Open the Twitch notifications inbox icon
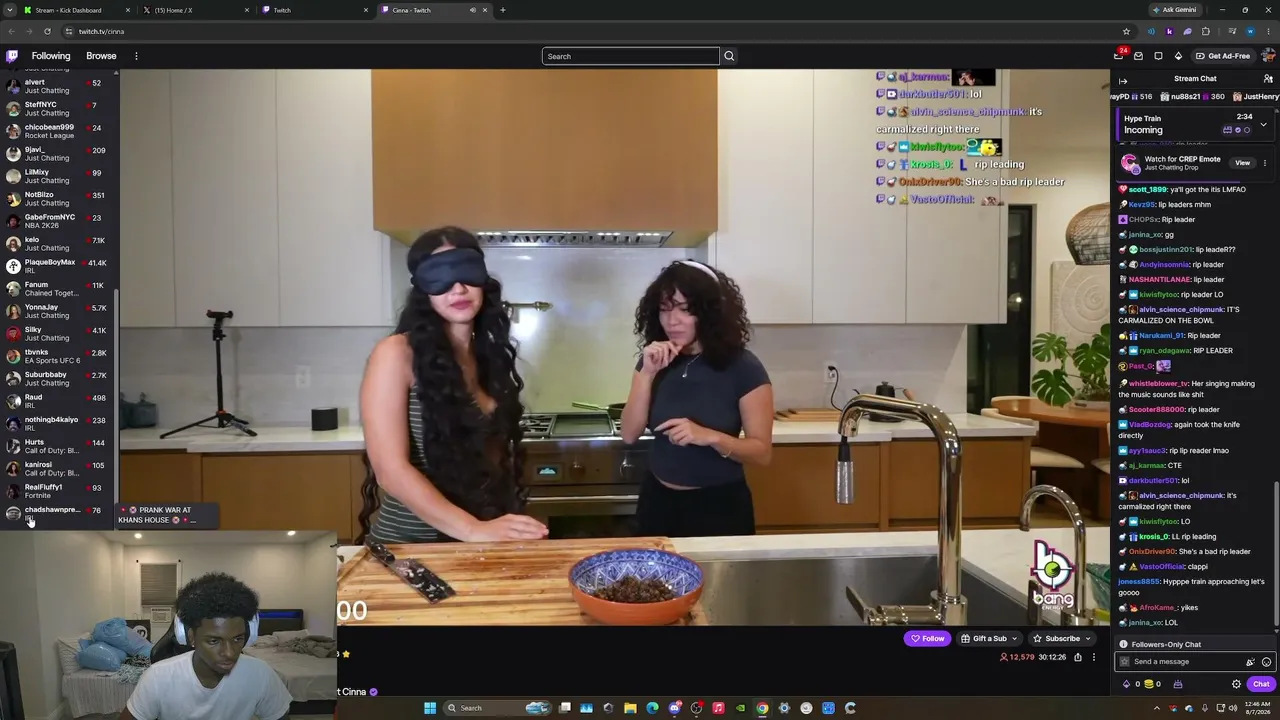Image resolution: width=1280 pixels, height=720 pixels. 1139,56
